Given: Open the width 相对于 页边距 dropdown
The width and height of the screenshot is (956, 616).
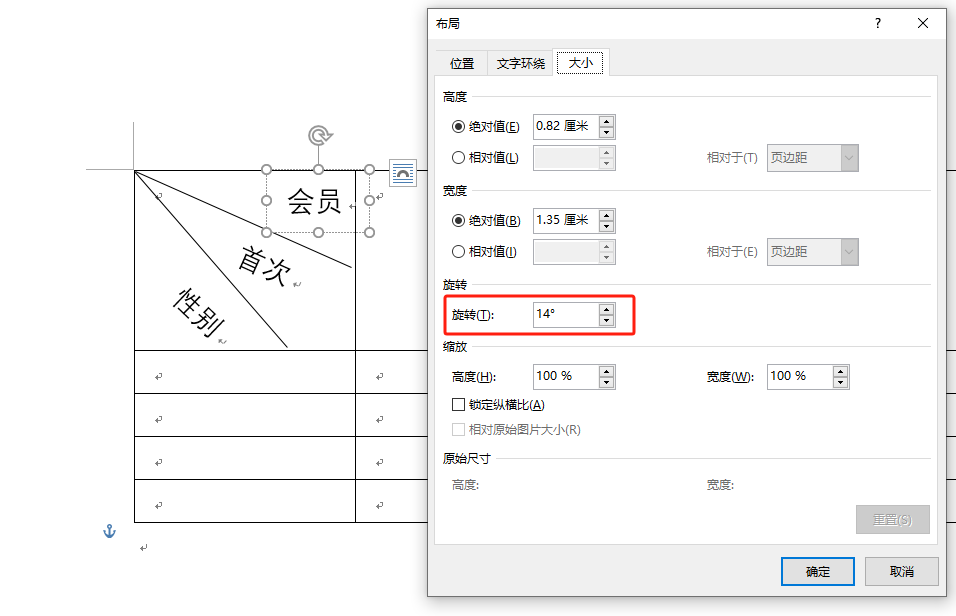Looking at the screenshot, I should (849, 252).
